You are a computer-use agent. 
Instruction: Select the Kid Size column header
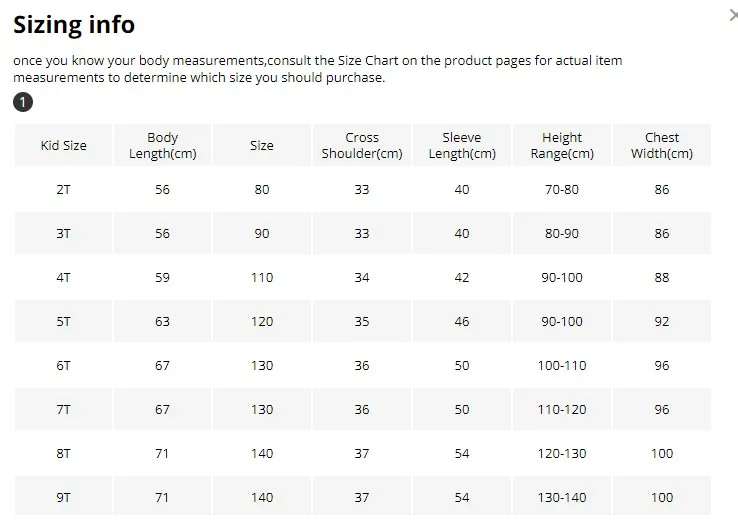64,145
